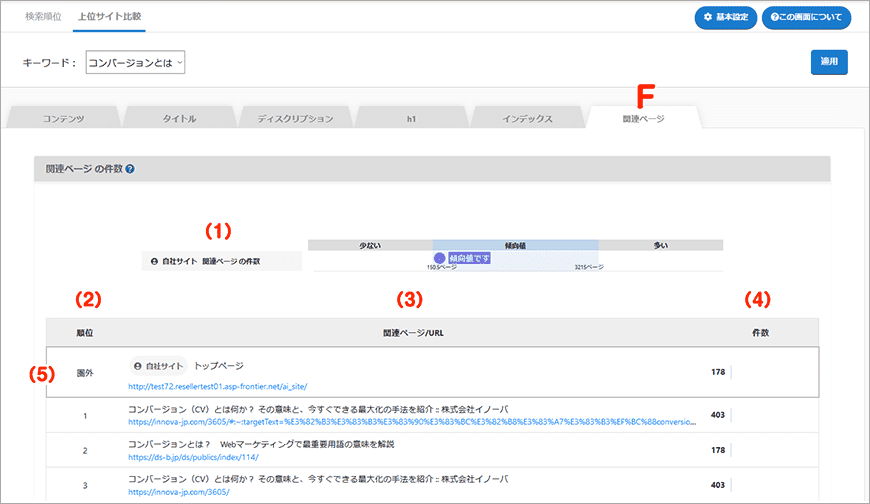
Task: Open the ディスクリプション tab
Action: coord(295,118)
